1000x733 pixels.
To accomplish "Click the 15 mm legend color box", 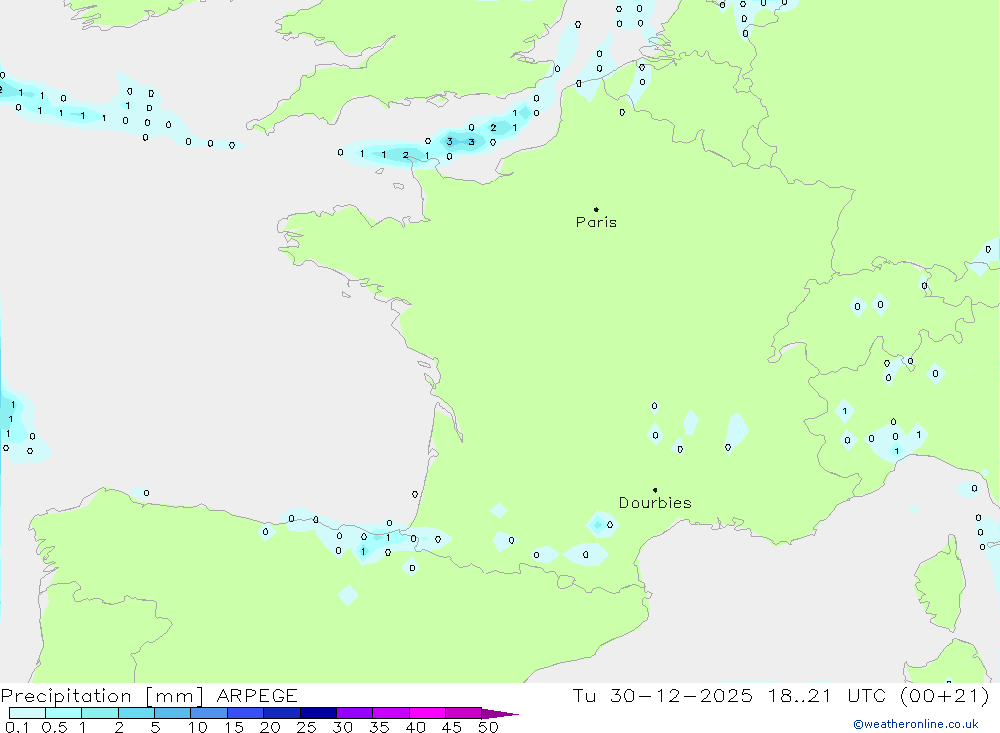I will [x=246, y=713].
